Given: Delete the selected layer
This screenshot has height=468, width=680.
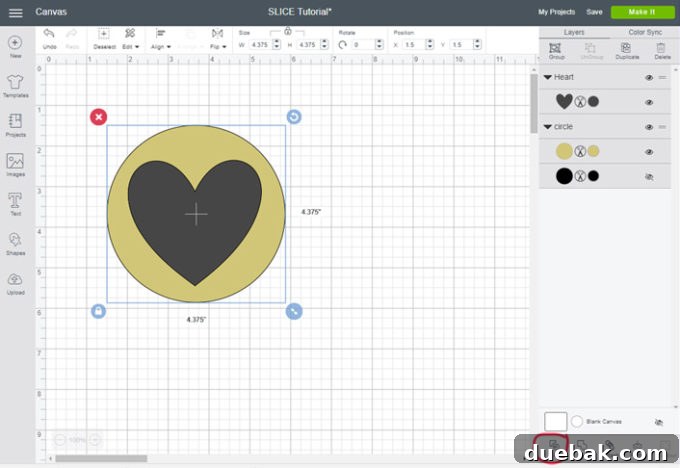Looking at the screenshot, I should (662, 51).
